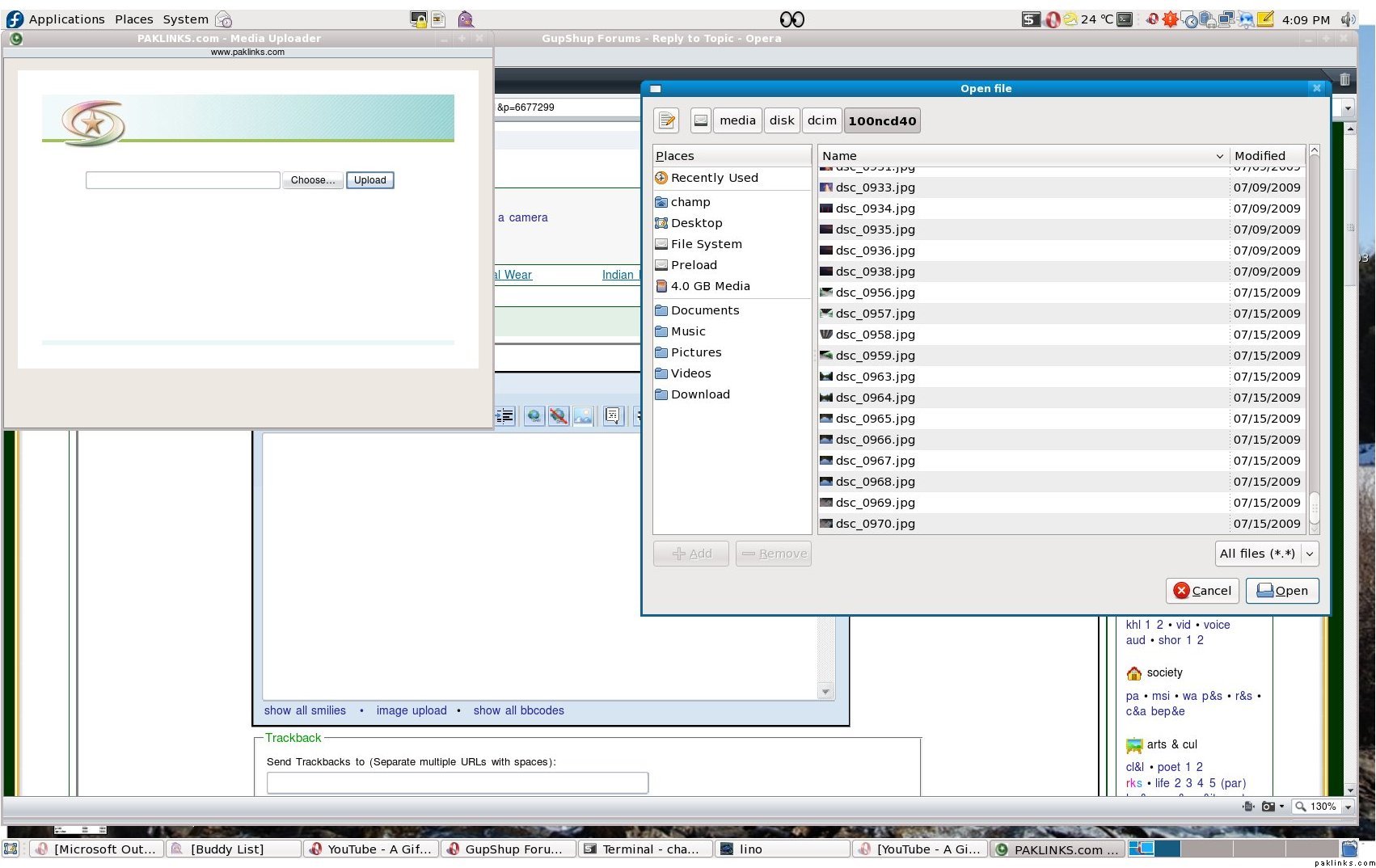Click the image upload link
Screen dimensions: 1376x868
coord(411,710)
